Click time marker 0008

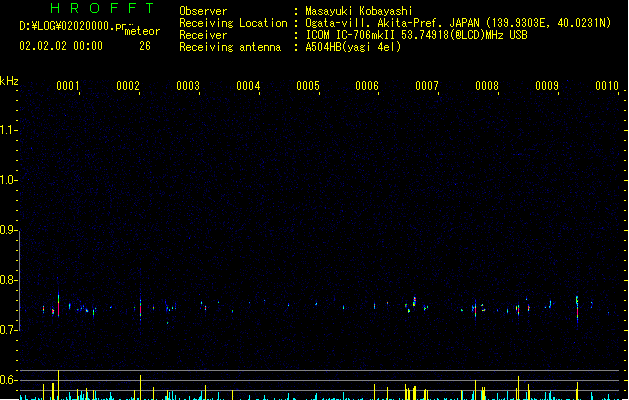(x=487, y=86)
